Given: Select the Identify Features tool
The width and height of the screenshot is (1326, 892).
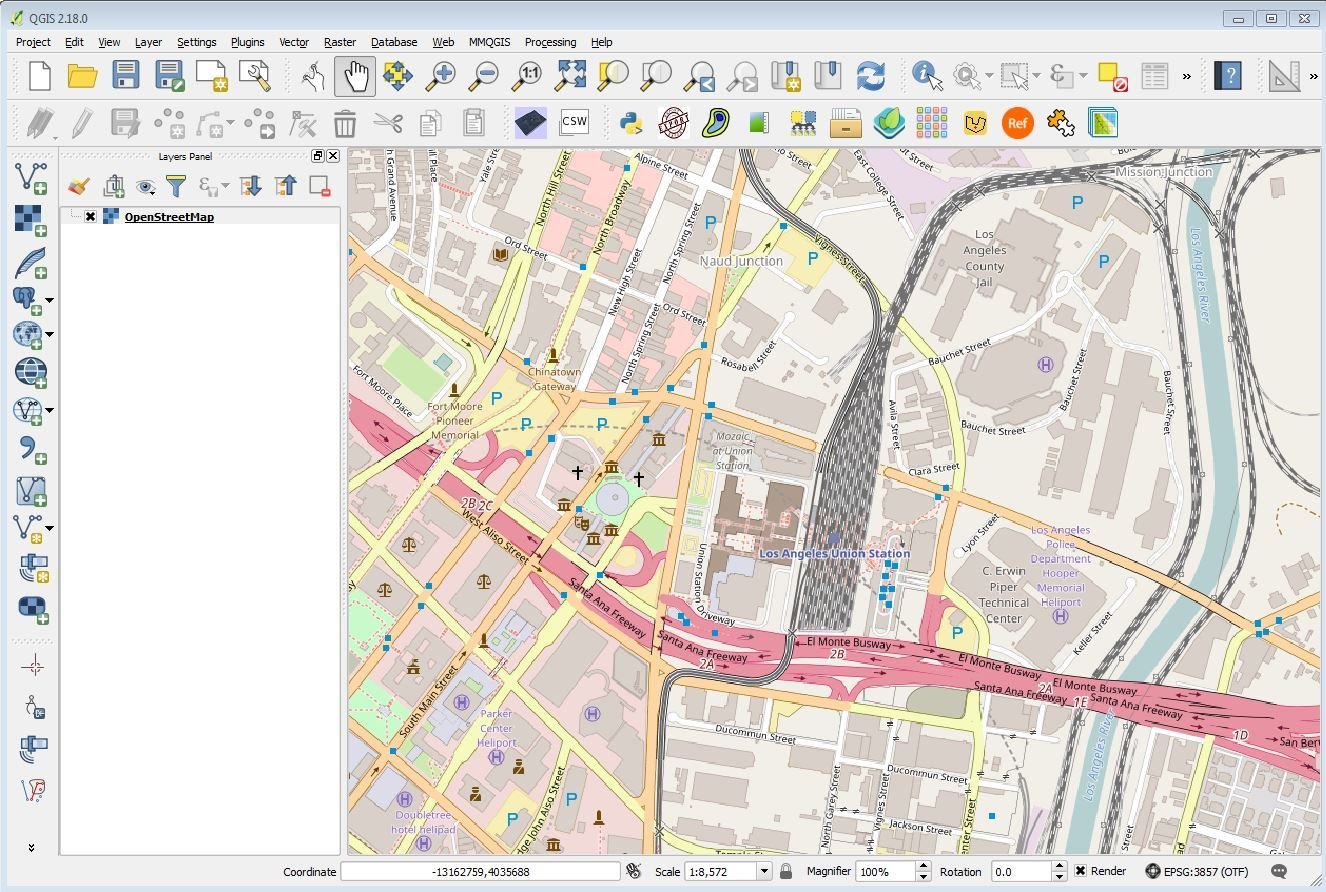Looking at the screenshot, I should 927,76.
